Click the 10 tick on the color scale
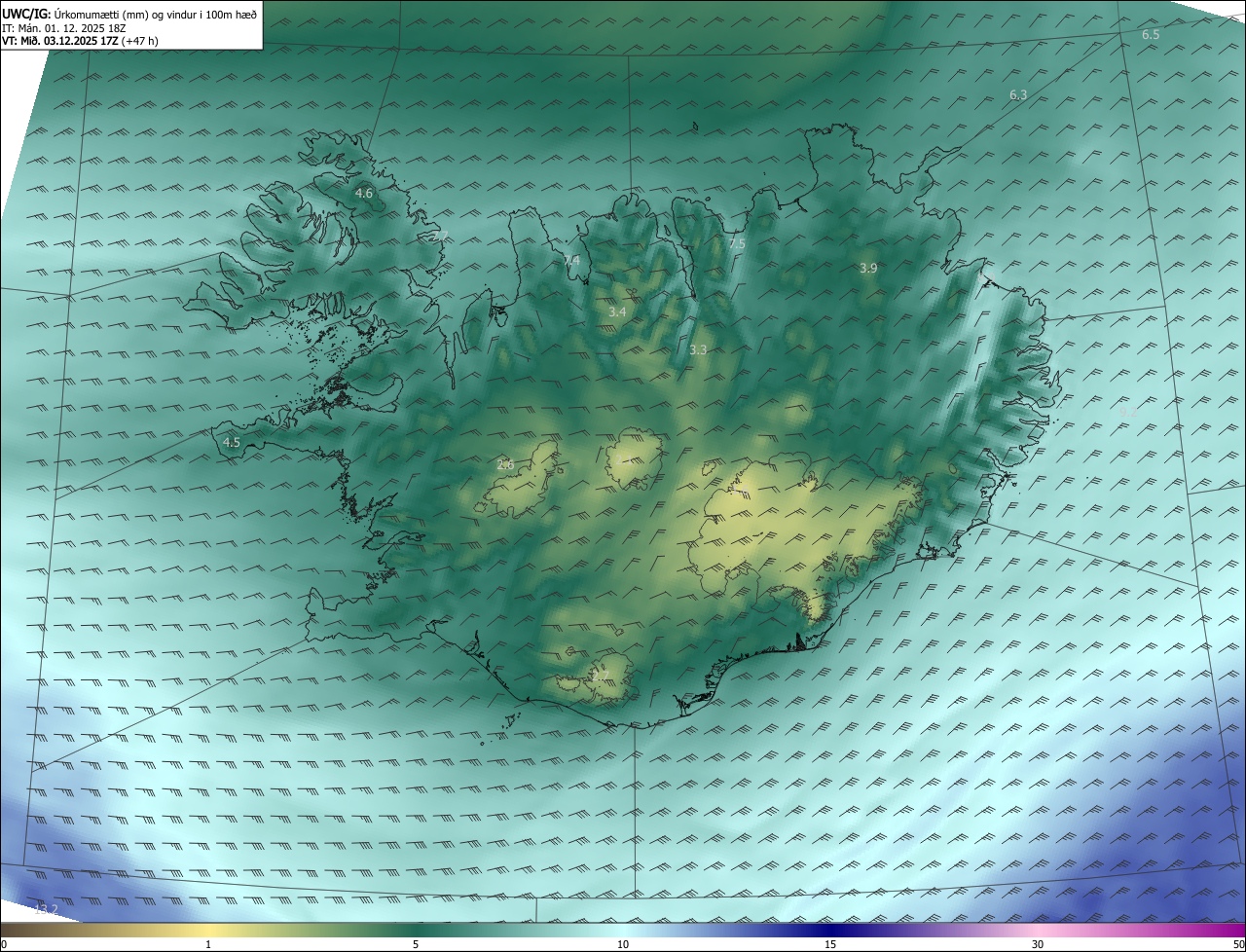This screenshot has width=1246, height=952. (x=623, y=944)
